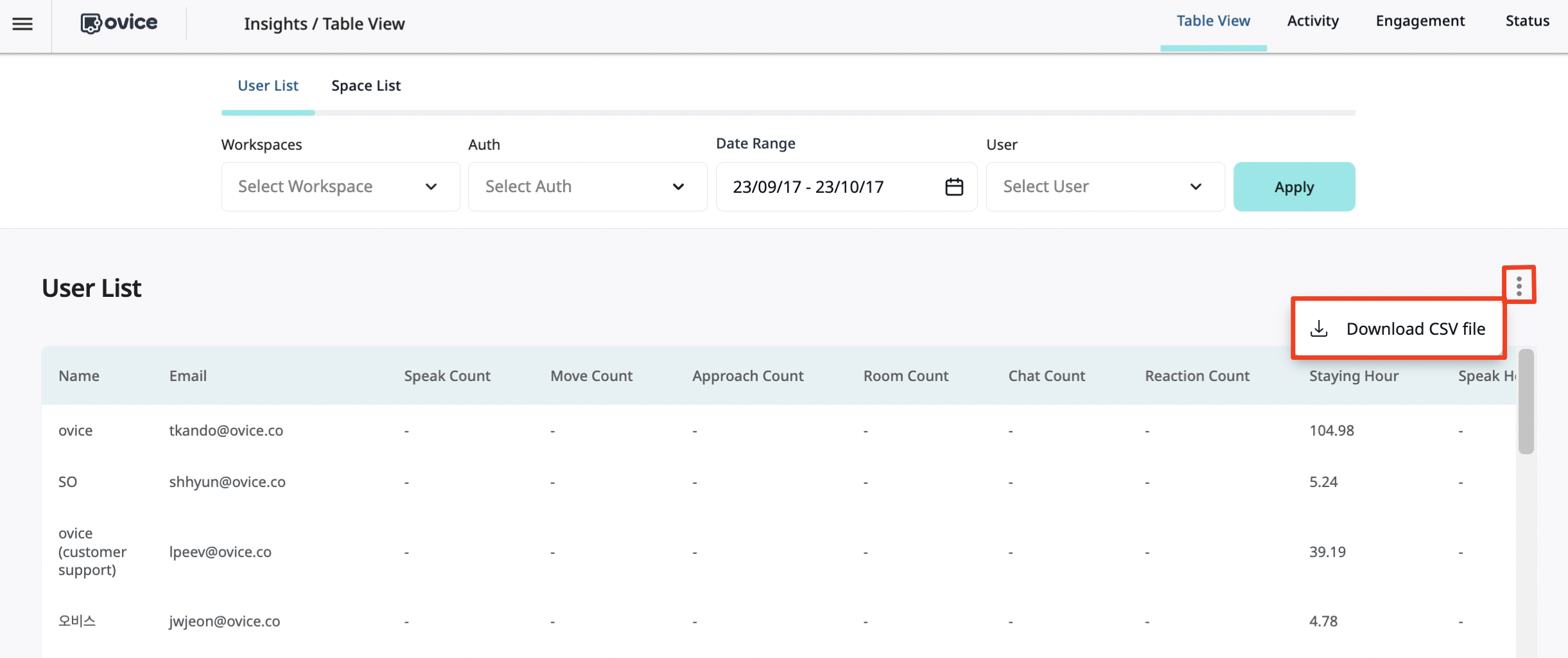
Task: Click the Approach Count column header
Action: pos(747,376)
